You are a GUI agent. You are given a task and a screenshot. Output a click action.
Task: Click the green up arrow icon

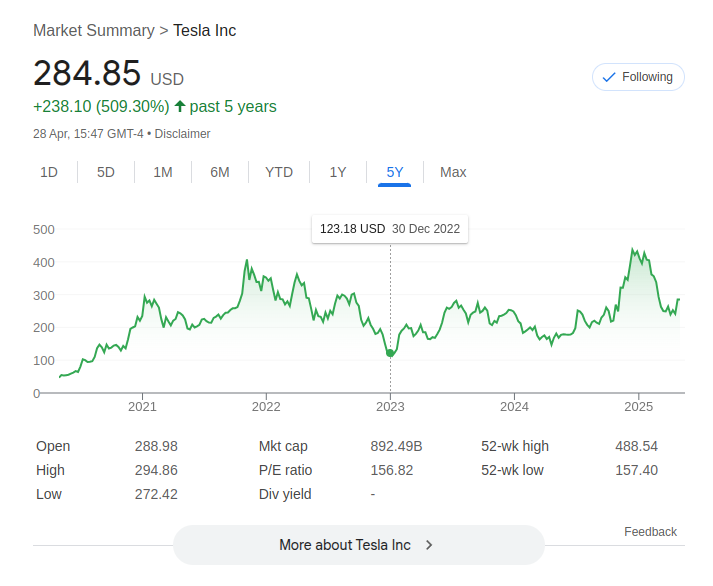tap(180, 106)
